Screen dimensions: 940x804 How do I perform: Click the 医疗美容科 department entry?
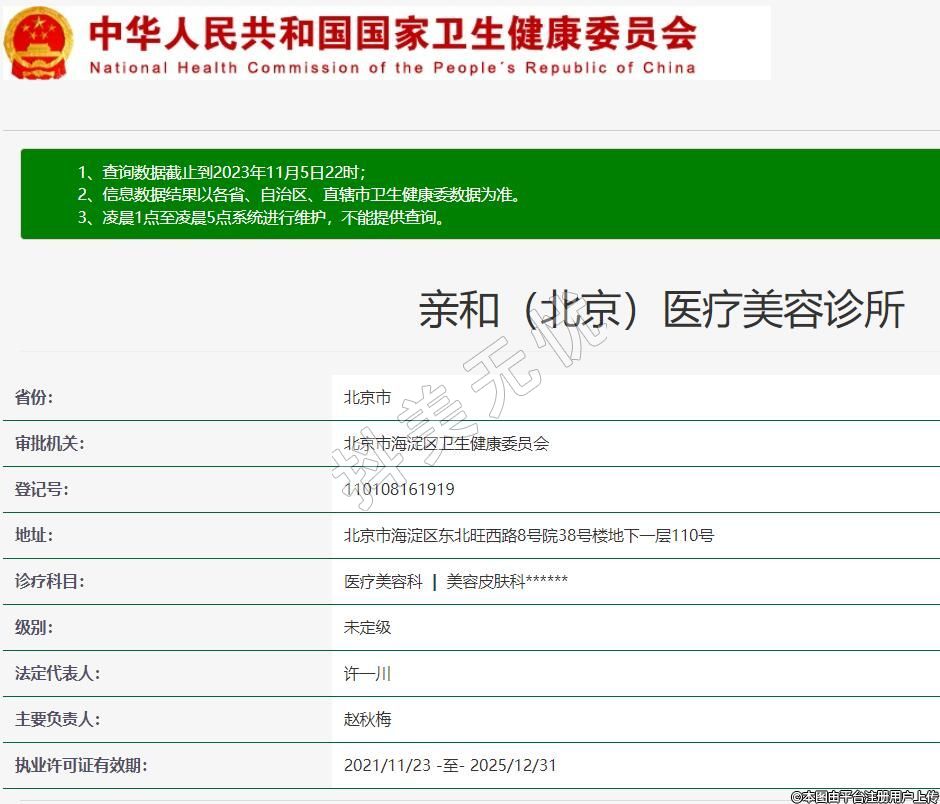(383, 581)
